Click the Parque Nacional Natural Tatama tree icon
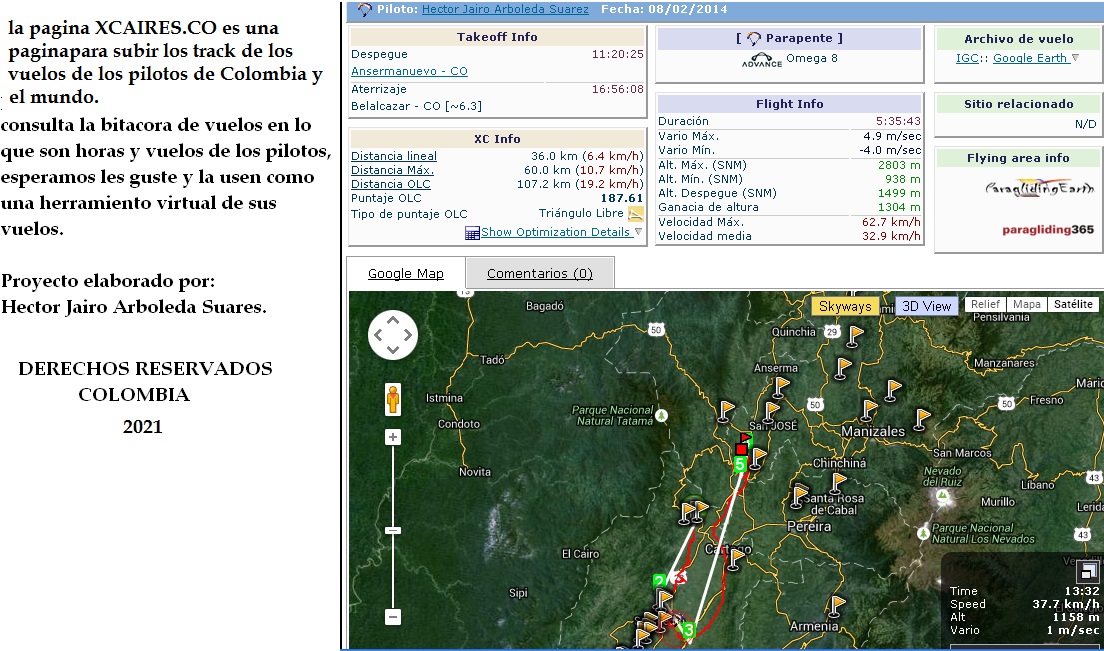Viewport: 1104px width, 651px height. (x=661, y=415)
